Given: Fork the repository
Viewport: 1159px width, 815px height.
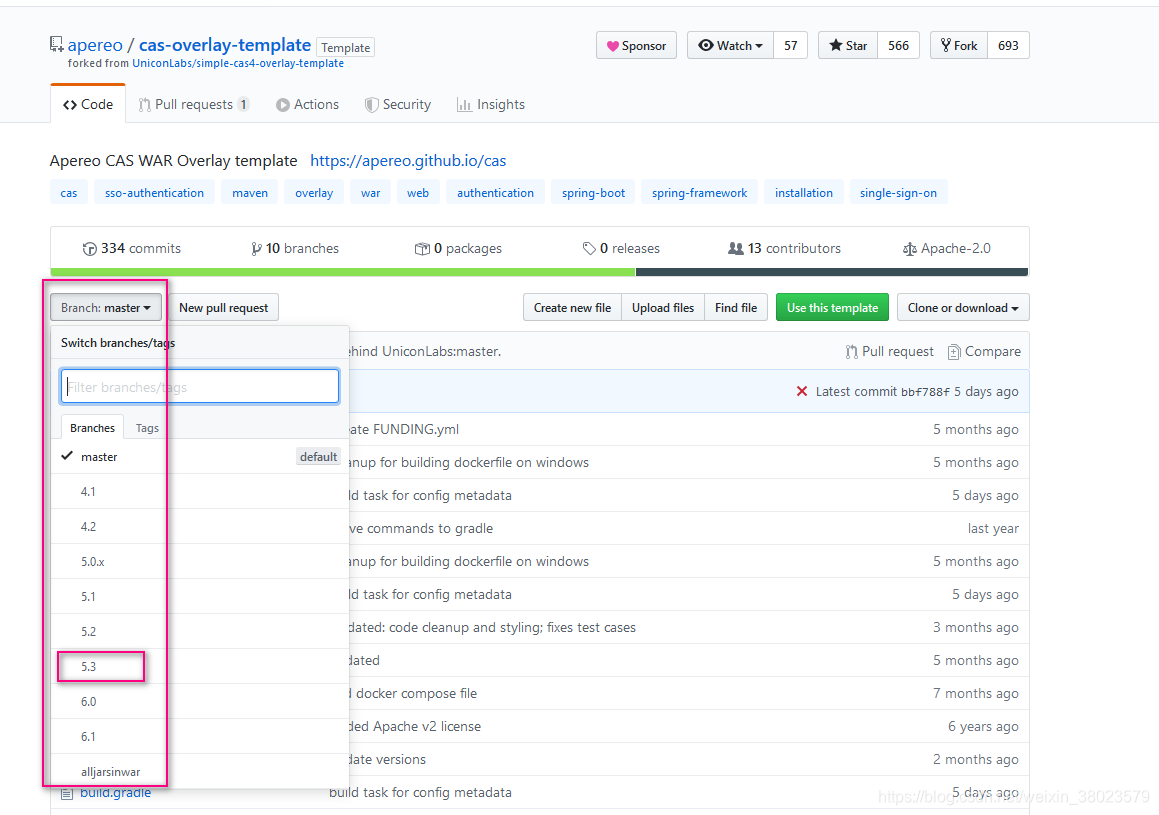Looking at the screenshot, I should (959, 45).
